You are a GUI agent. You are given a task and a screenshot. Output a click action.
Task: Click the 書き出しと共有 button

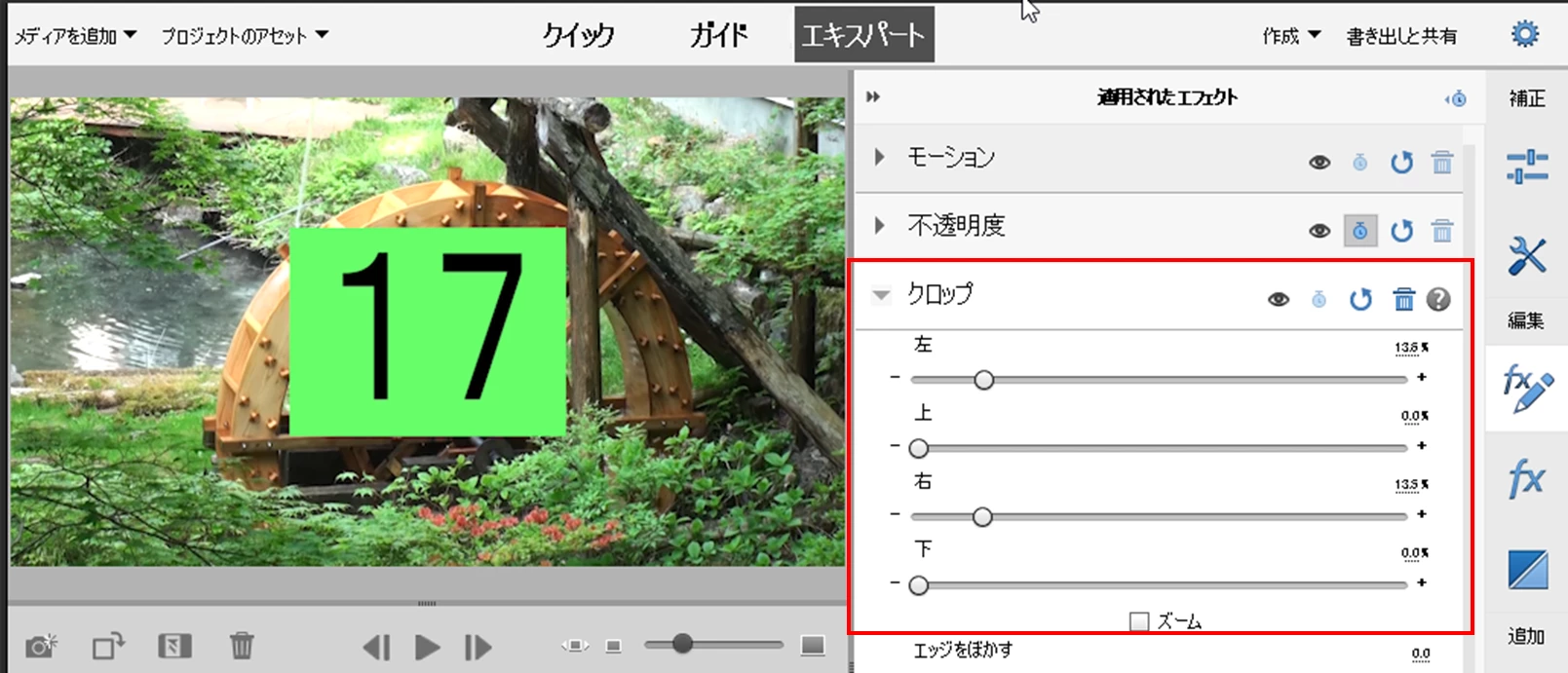pyautogui.click(x=1401, y=36)
